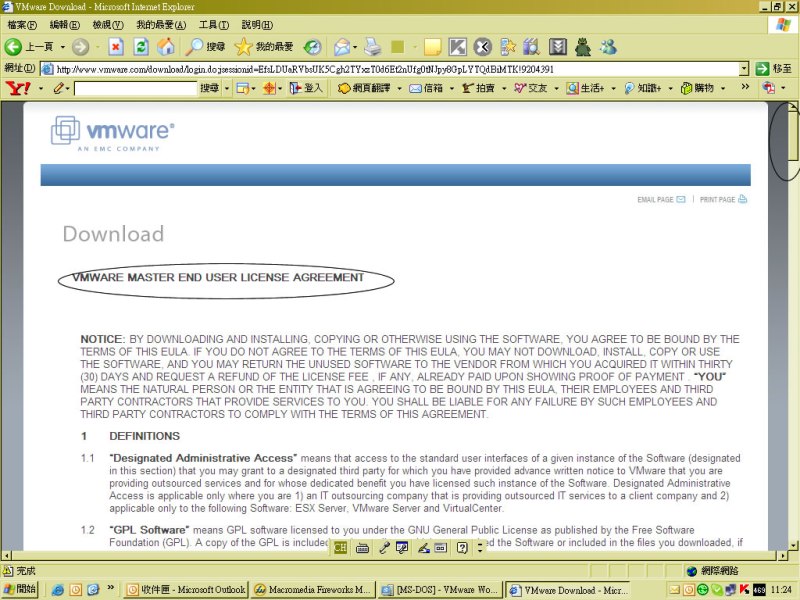Click the IME keyboard icon
800x600 pixels.
tap(362, 548)
